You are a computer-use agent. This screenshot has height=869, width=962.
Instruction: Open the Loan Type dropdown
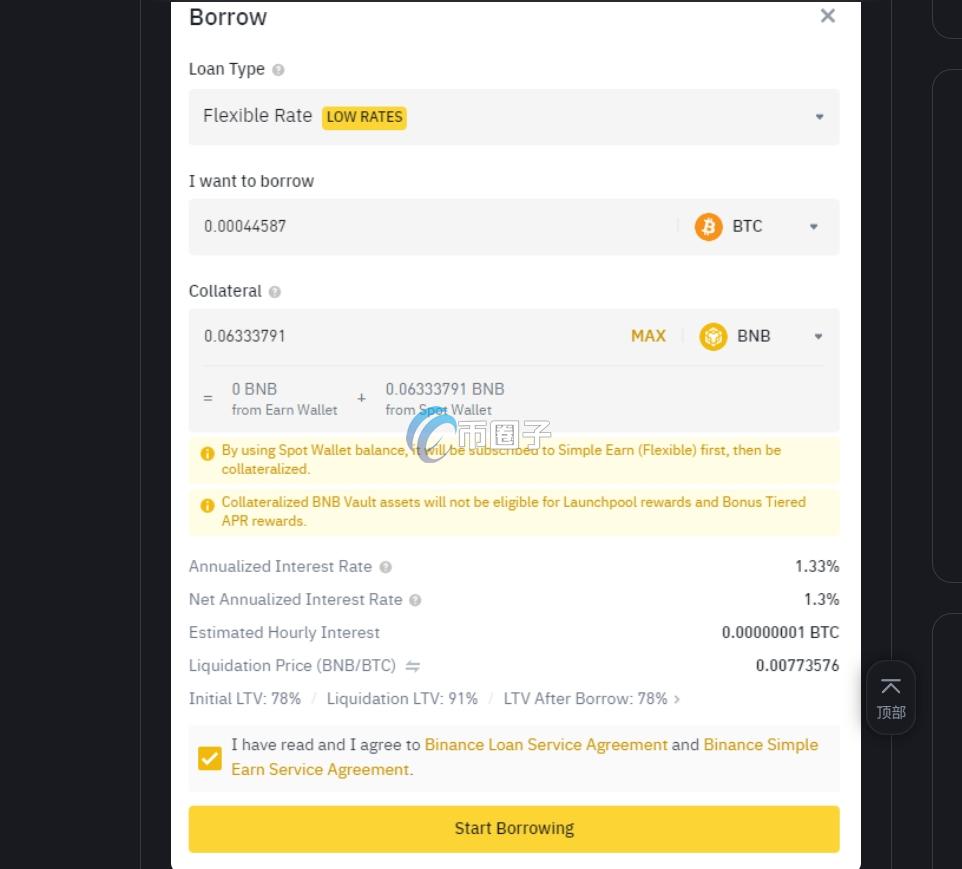(819, 117)
